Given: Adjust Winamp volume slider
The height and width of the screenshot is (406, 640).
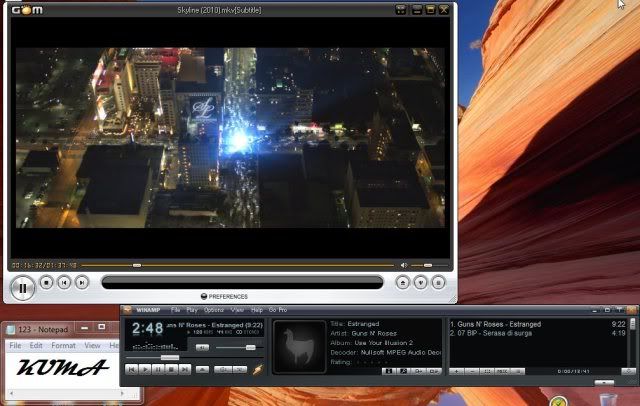Looking at the screenshot, I should [x=250, y=348].
